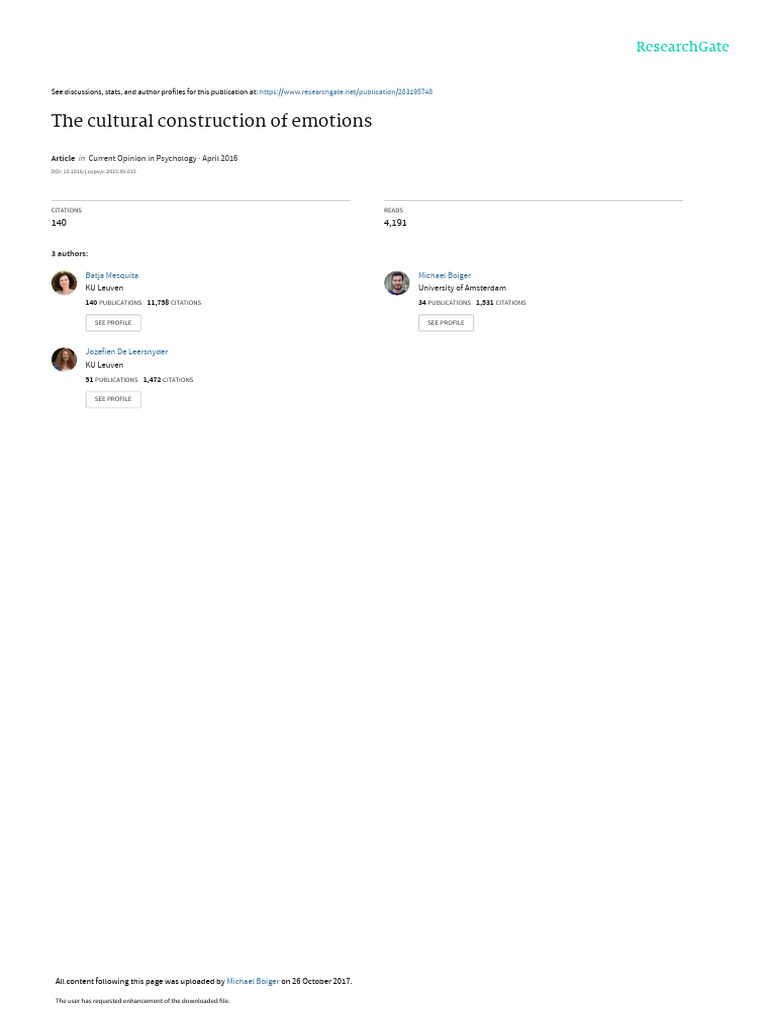
Task: Click the DOI text below the journal
Action: [93, 172]
